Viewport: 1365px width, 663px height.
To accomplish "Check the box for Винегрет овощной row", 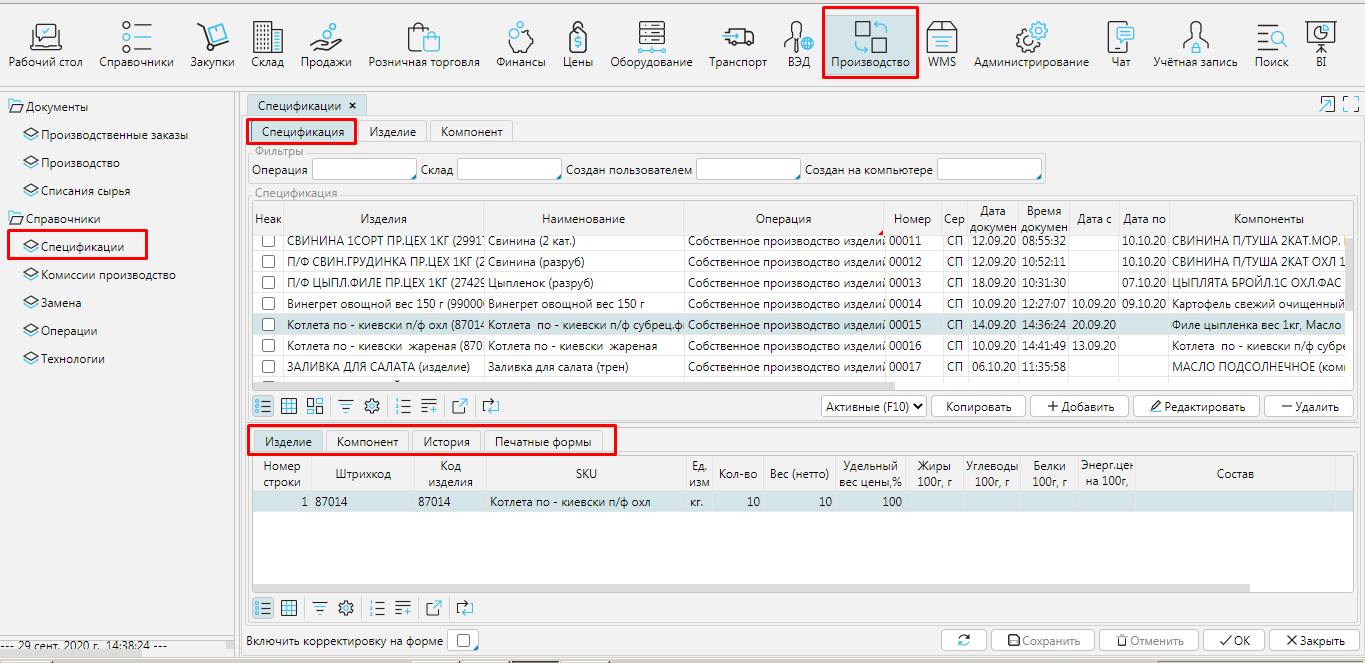I will (x=268, y=303).
